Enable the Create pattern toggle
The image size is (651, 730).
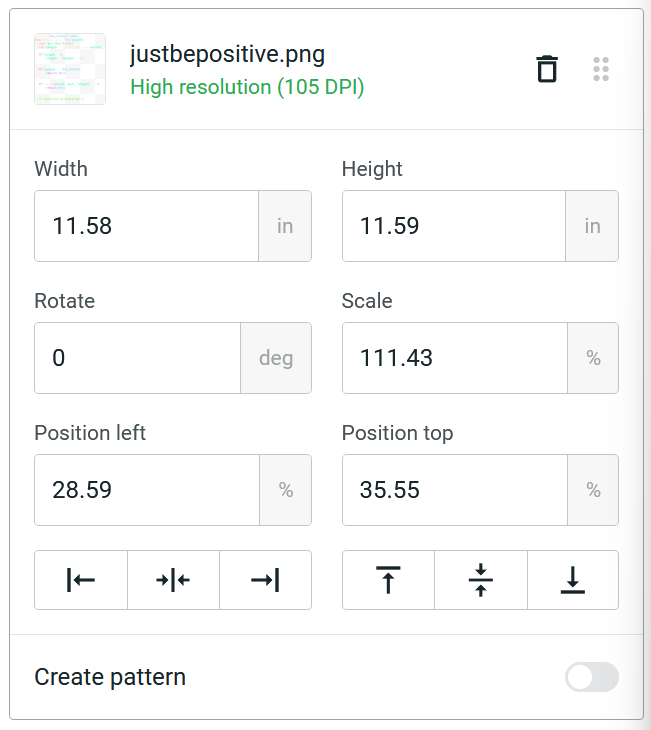tap(591, 677)
